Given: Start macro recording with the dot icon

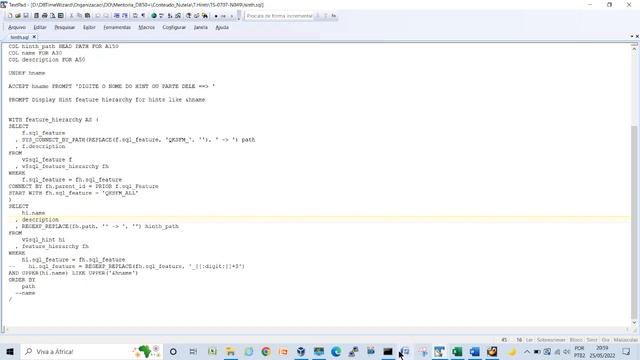Looking at the screenshot, I should pos(216,16).
